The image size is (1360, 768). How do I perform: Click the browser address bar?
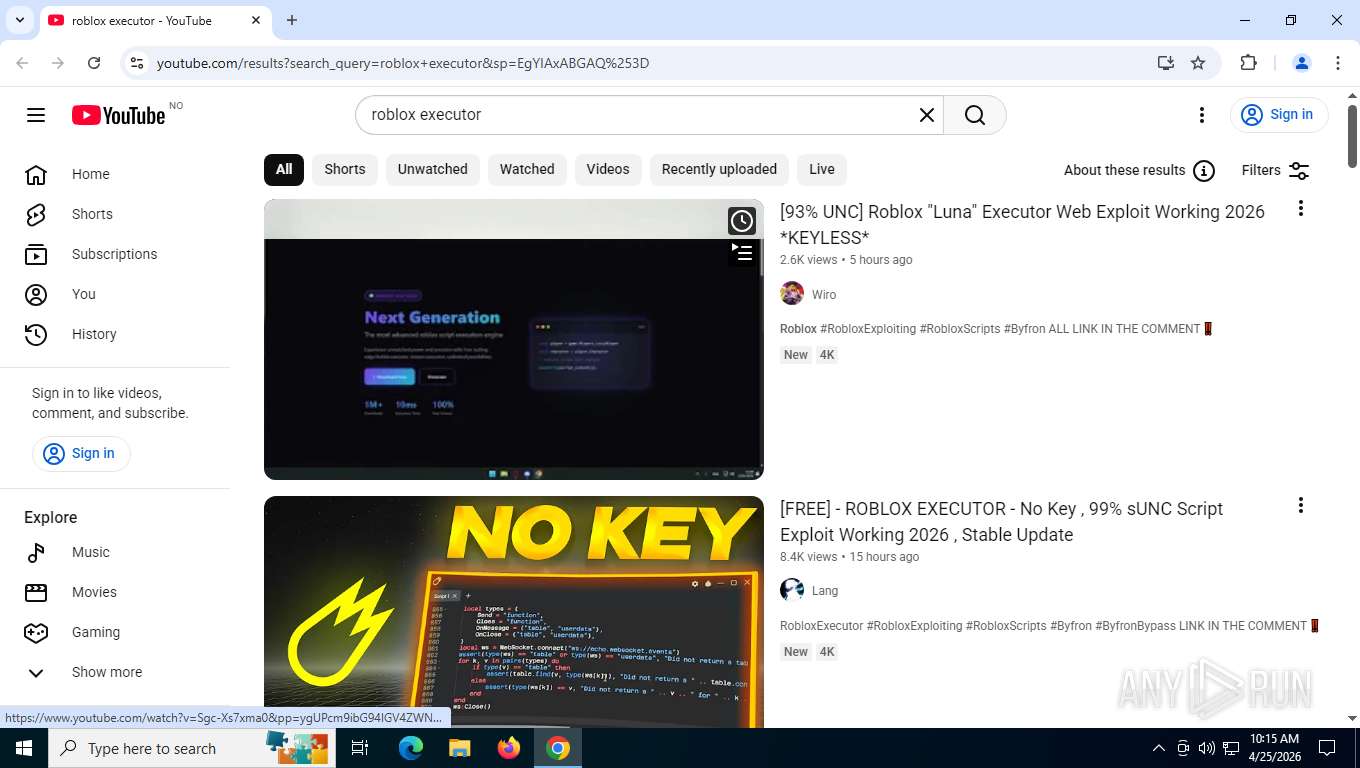(x=650, y=63)
